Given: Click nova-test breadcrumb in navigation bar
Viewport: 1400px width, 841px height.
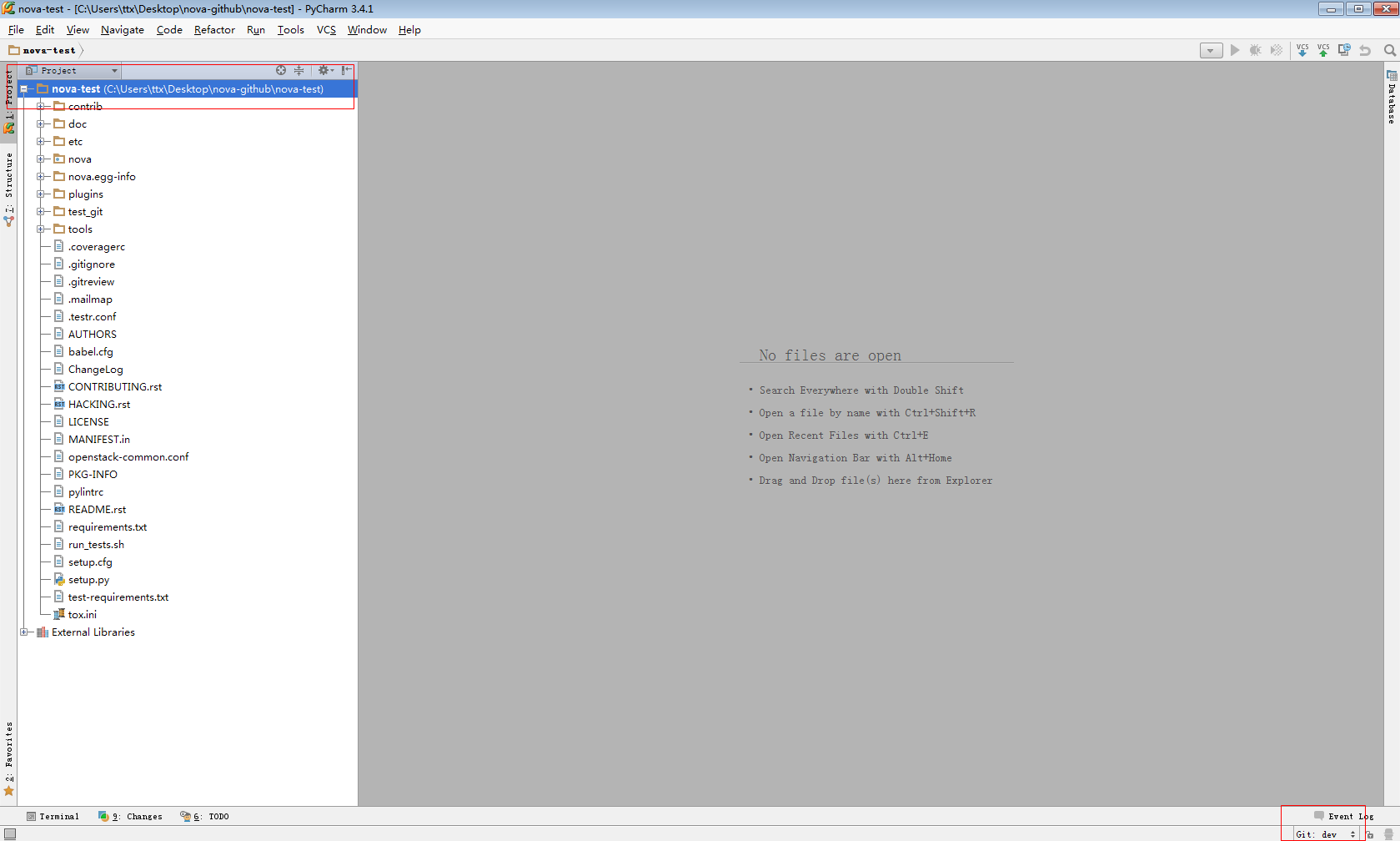Looking at the screenshot, I should pos(43,50).
